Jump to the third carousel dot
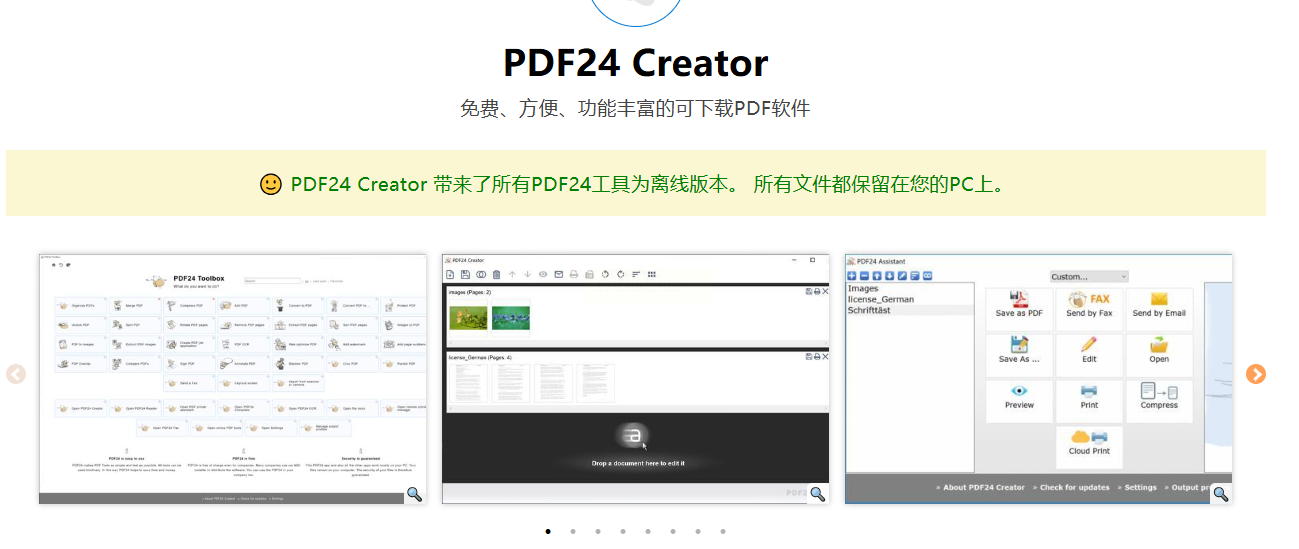 click(x=598, y=532)
